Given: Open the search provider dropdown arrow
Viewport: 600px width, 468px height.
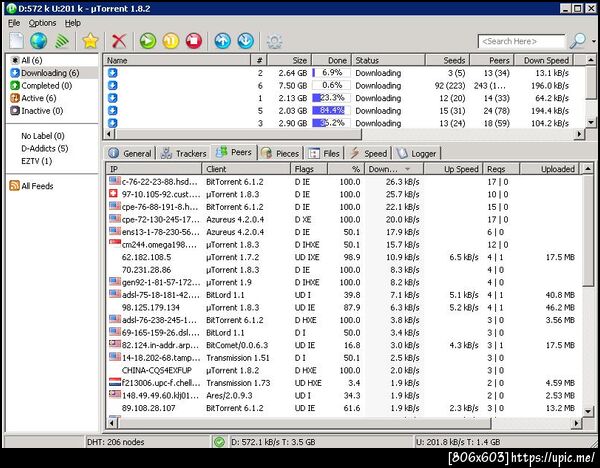Looking at the screenshot, I should tap(593, 41).
